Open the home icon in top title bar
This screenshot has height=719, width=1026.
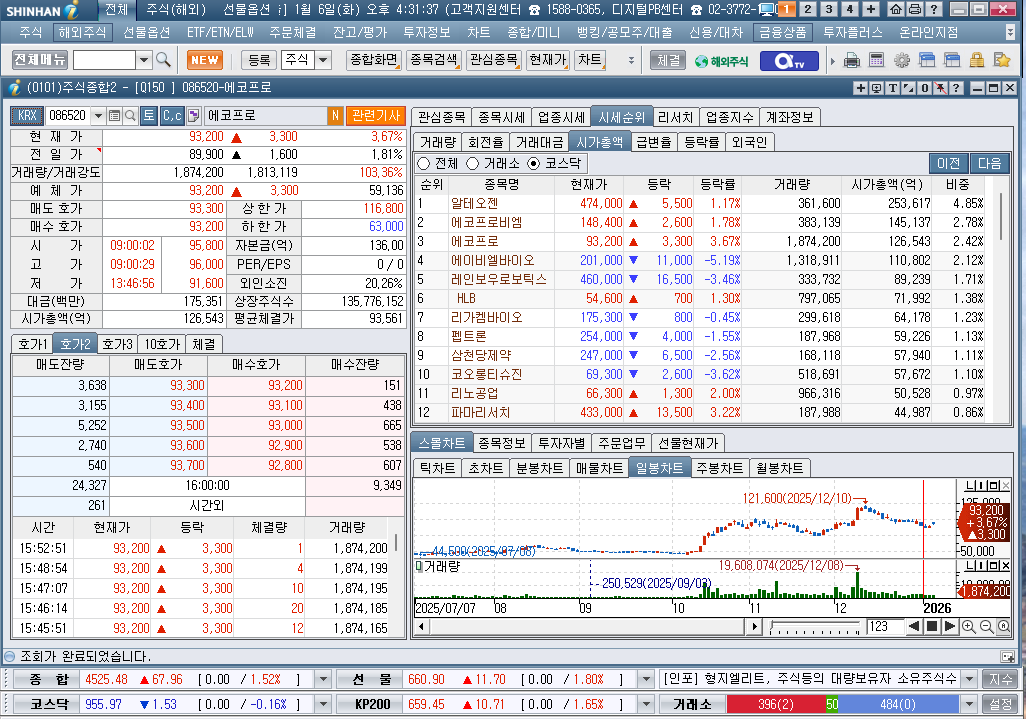pos(896,9)
